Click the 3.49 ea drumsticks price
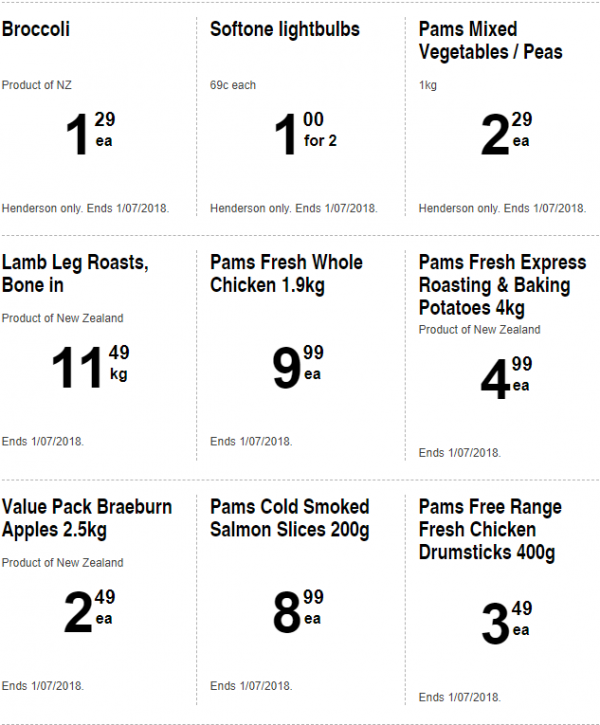Image resolution: width=600 pixels, height=725 pixels. [x=507, y=623]
